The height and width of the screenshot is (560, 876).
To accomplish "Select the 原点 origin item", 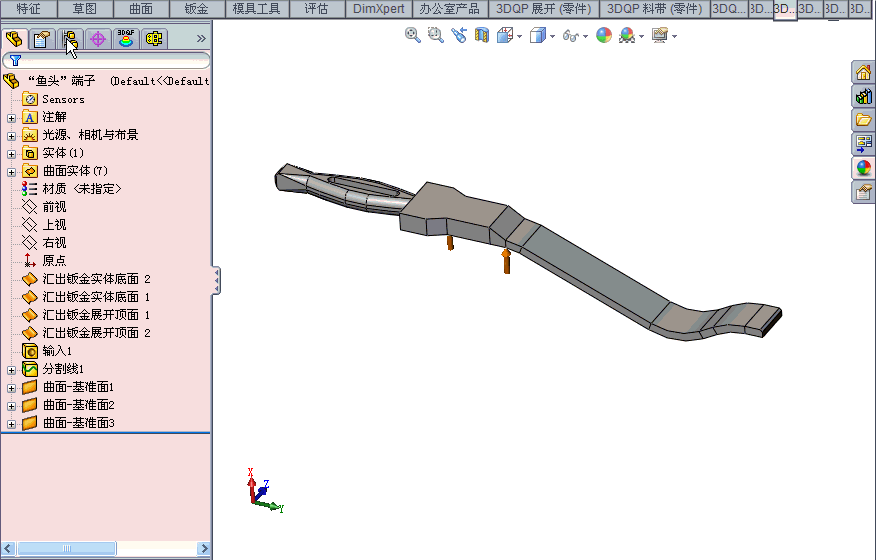I will 44,260.
